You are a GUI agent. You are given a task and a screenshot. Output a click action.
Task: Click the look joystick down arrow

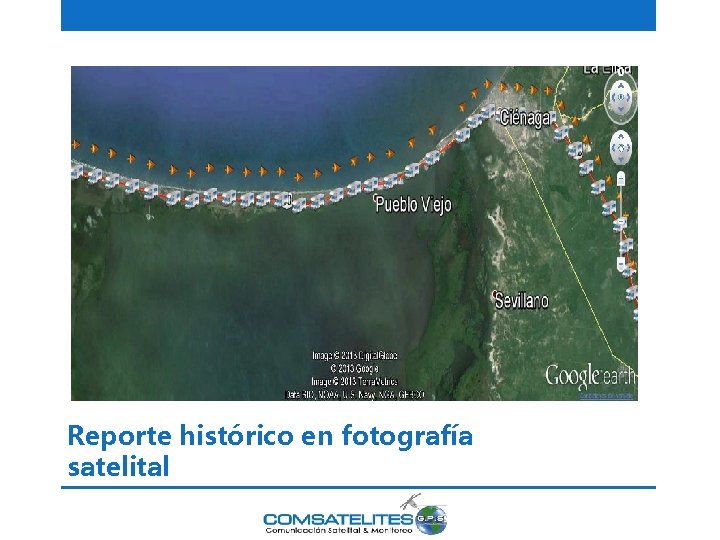tap(620, 109)
